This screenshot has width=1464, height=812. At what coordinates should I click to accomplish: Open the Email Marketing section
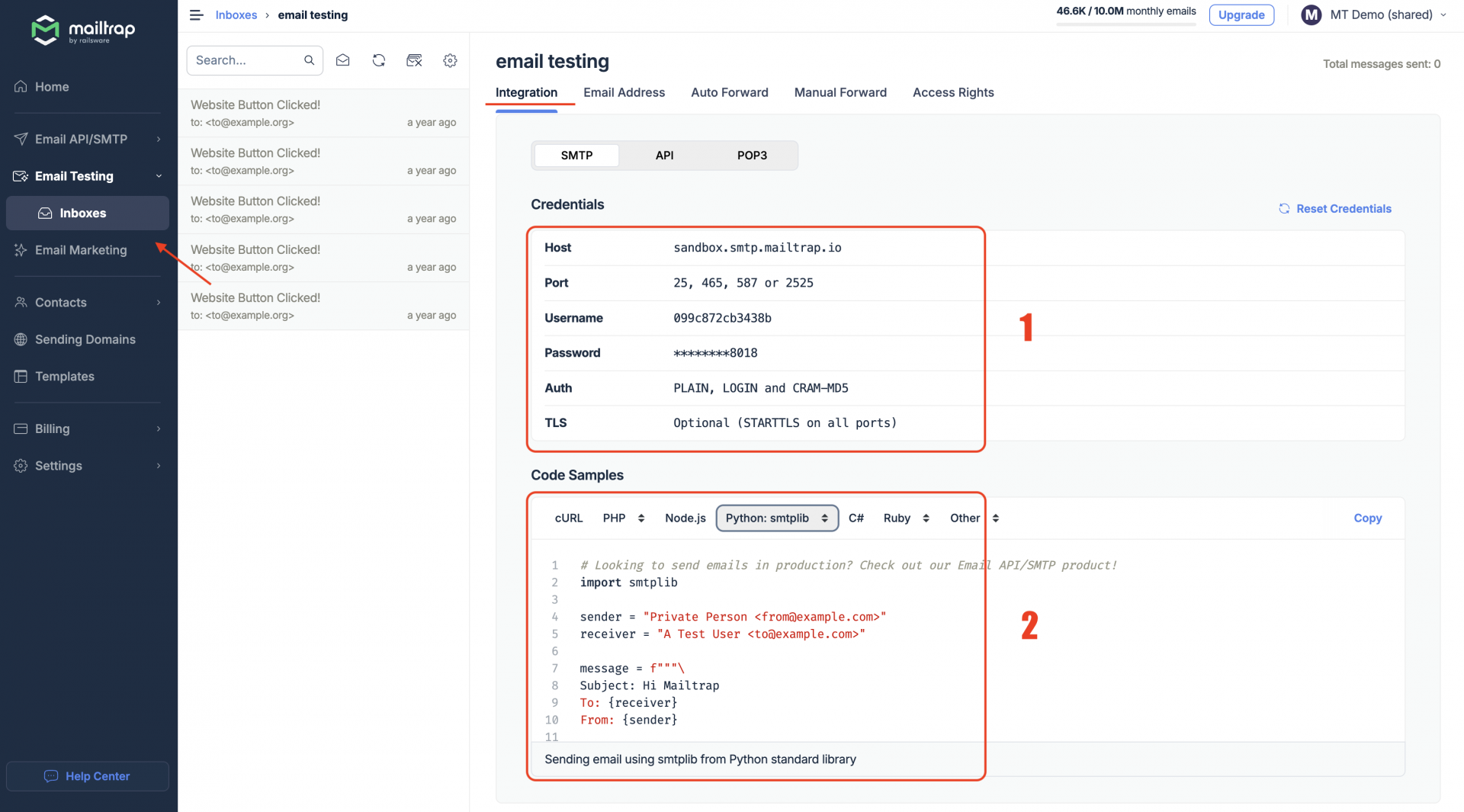click(x=80, y=250)
